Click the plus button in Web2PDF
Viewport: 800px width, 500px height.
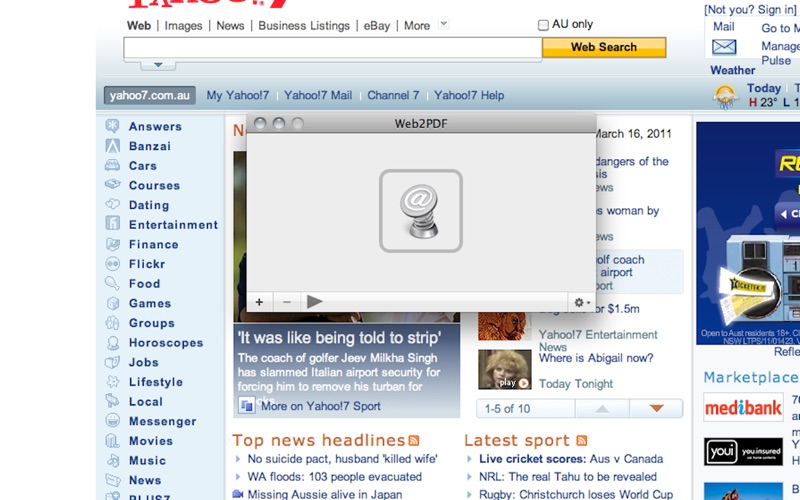[x=259, y=302]
